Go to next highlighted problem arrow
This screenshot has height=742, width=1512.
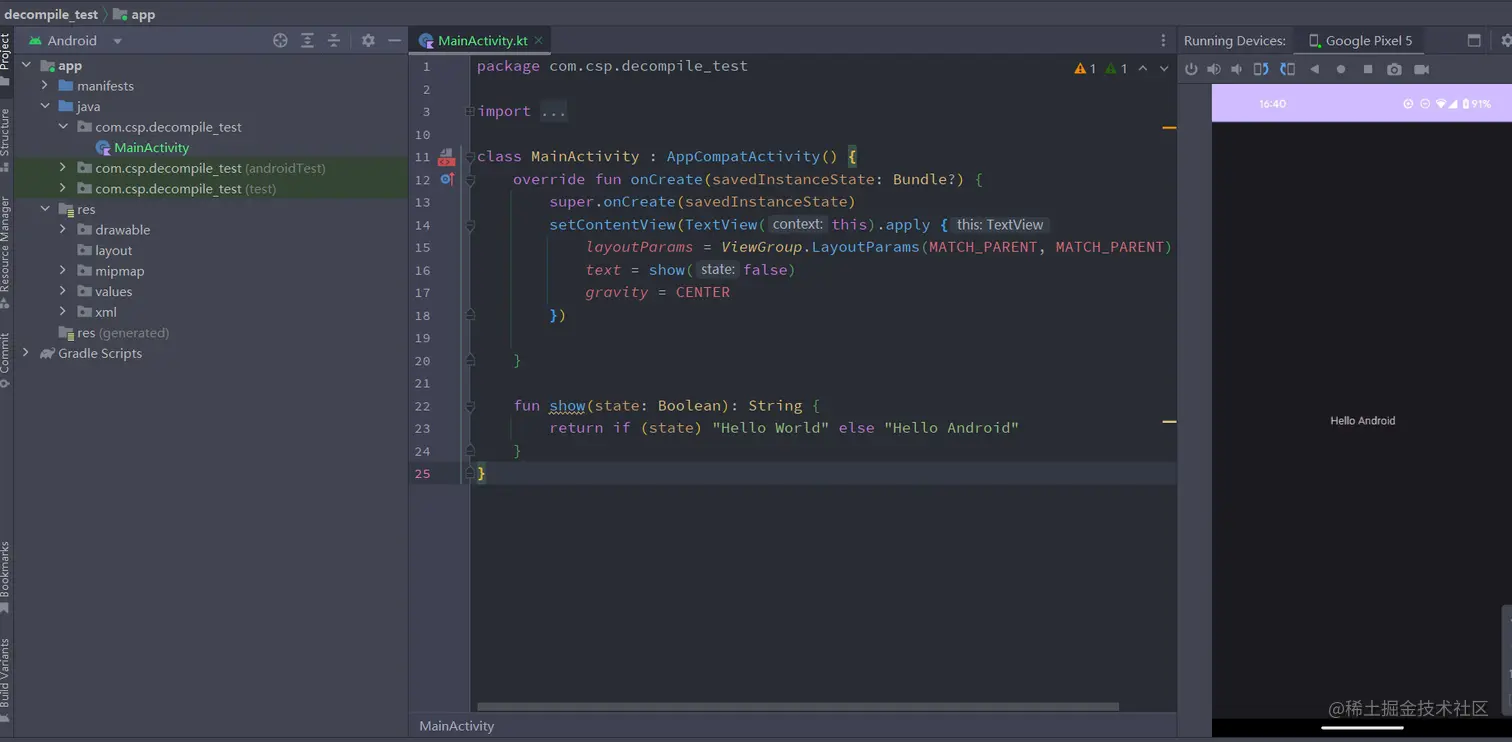point(1164,69)
